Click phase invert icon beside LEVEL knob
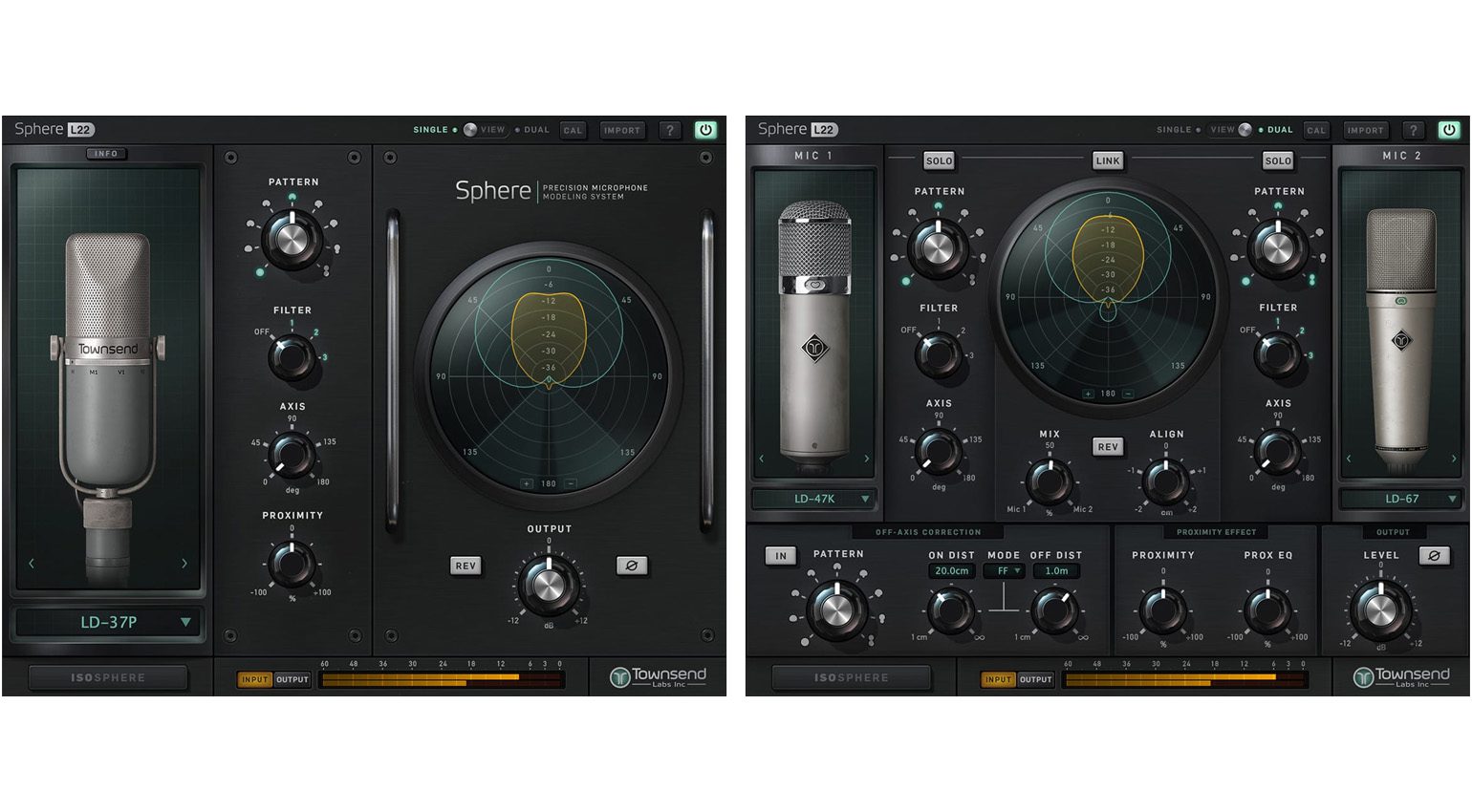 1434,555
